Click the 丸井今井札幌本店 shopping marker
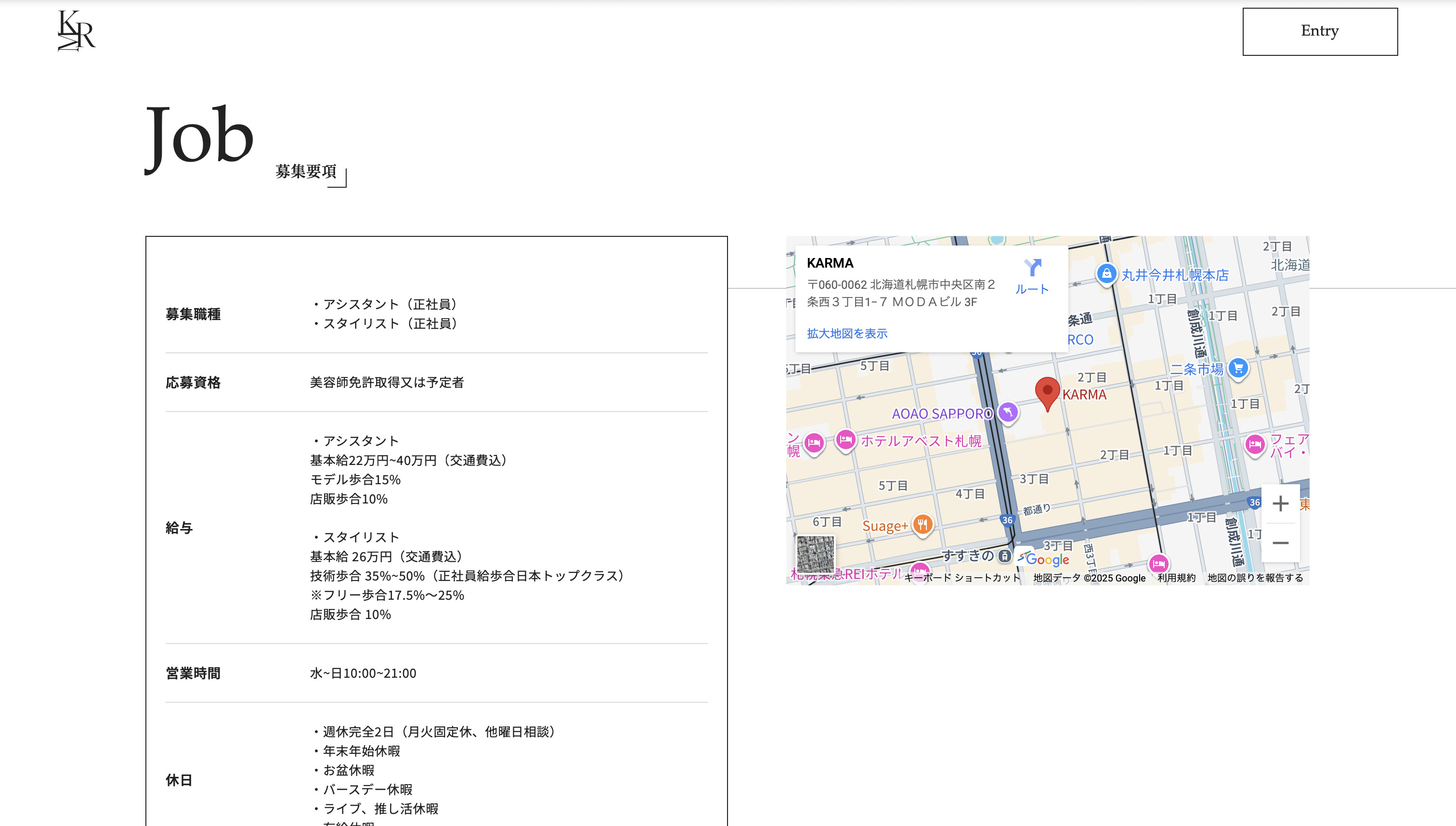This screenshot has height=826, width=1456. [x=1106, y=274]
